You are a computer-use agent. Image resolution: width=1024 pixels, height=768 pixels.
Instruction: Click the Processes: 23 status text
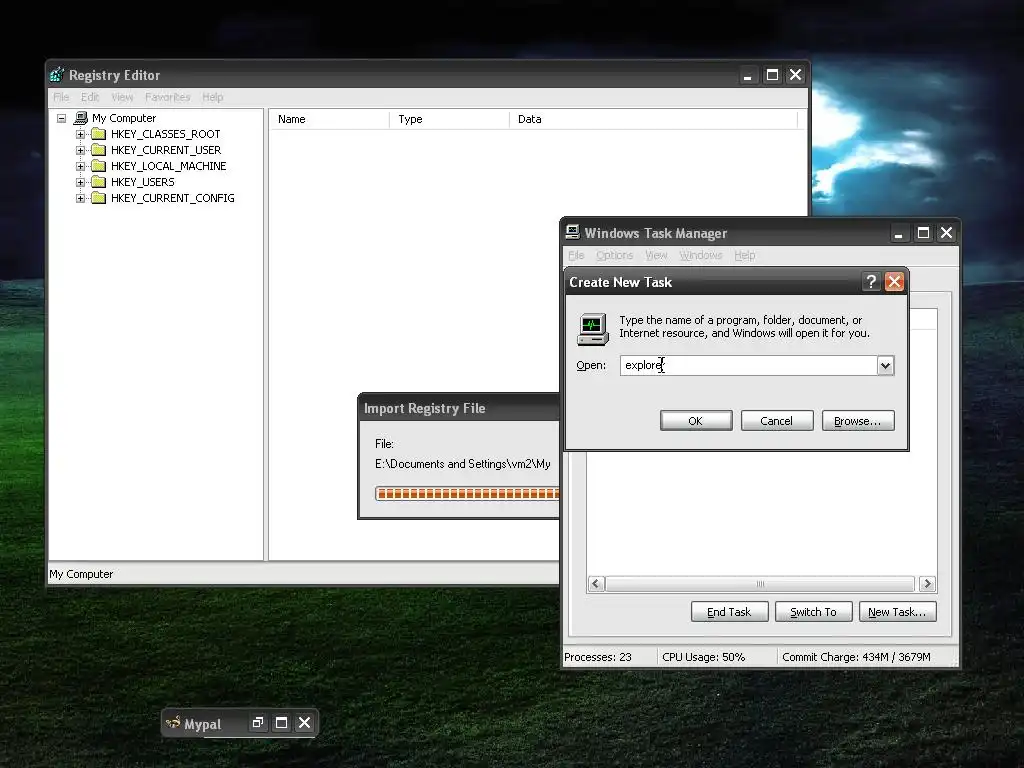[x=598, y=657]
